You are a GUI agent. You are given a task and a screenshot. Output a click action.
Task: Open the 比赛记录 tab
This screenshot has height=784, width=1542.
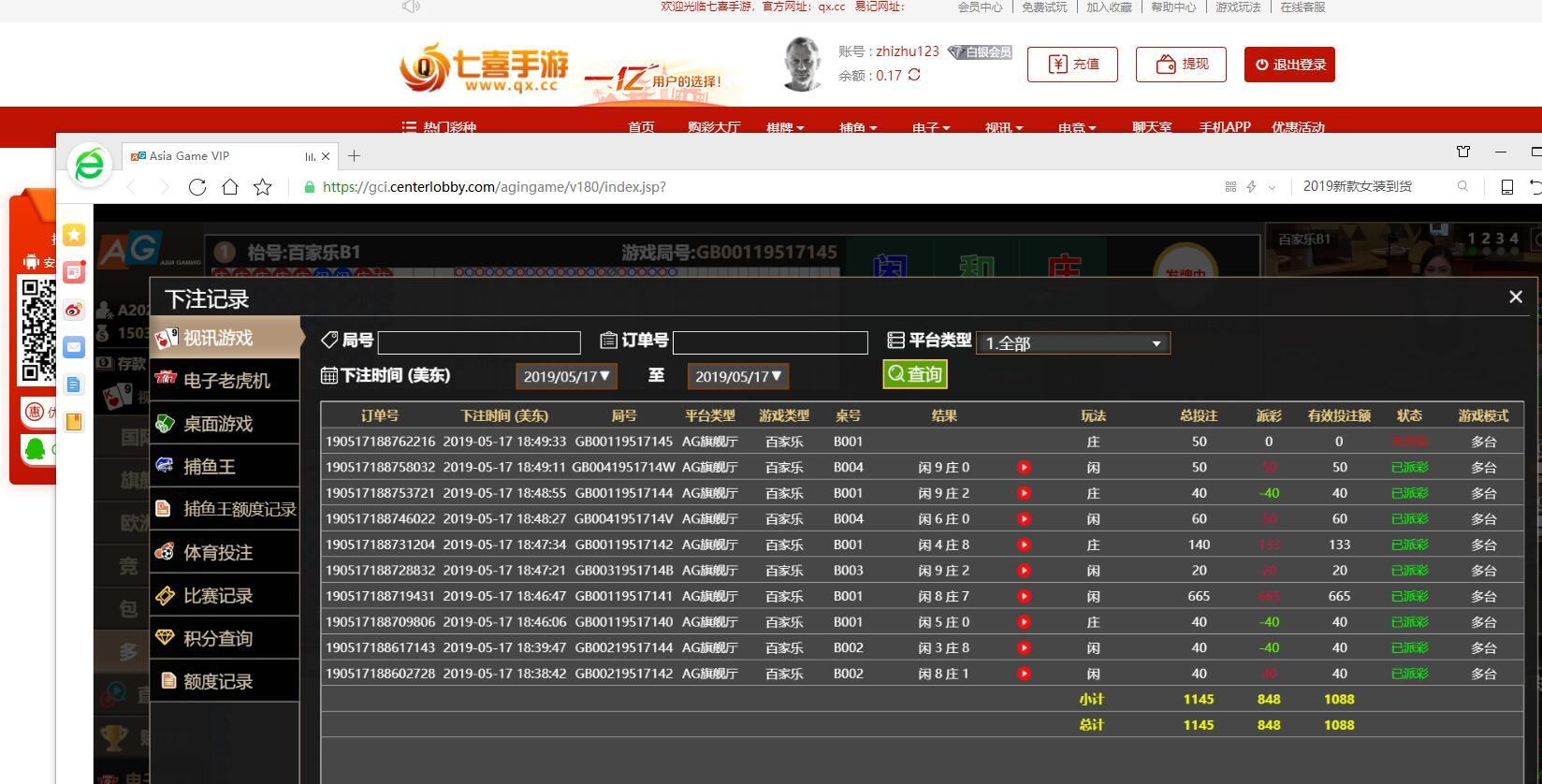pos(225,596)
